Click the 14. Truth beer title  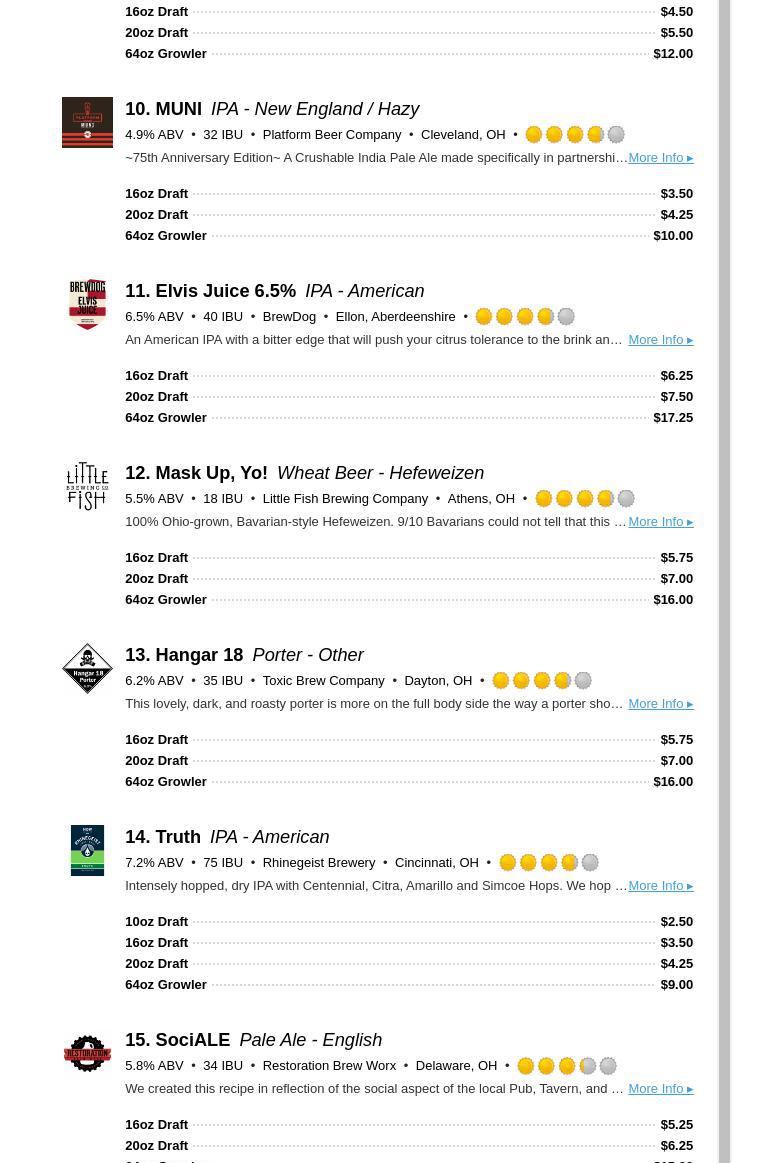[163, 837]
